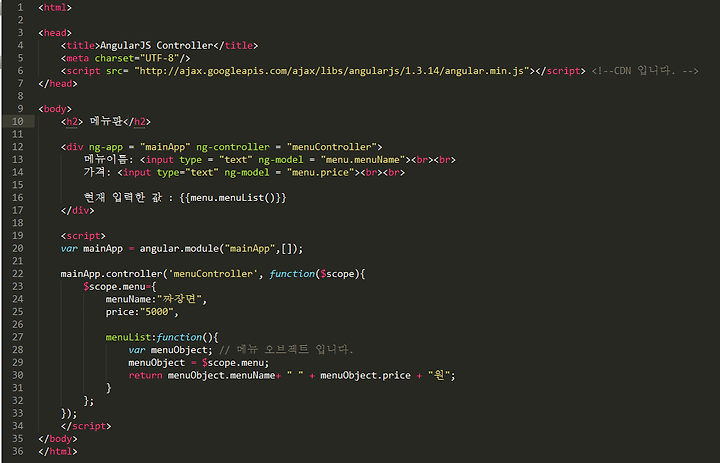Click the "menu.menuName" ng-model value
The width and height of the screenshot is (720, 463).
tap(363, 160)
